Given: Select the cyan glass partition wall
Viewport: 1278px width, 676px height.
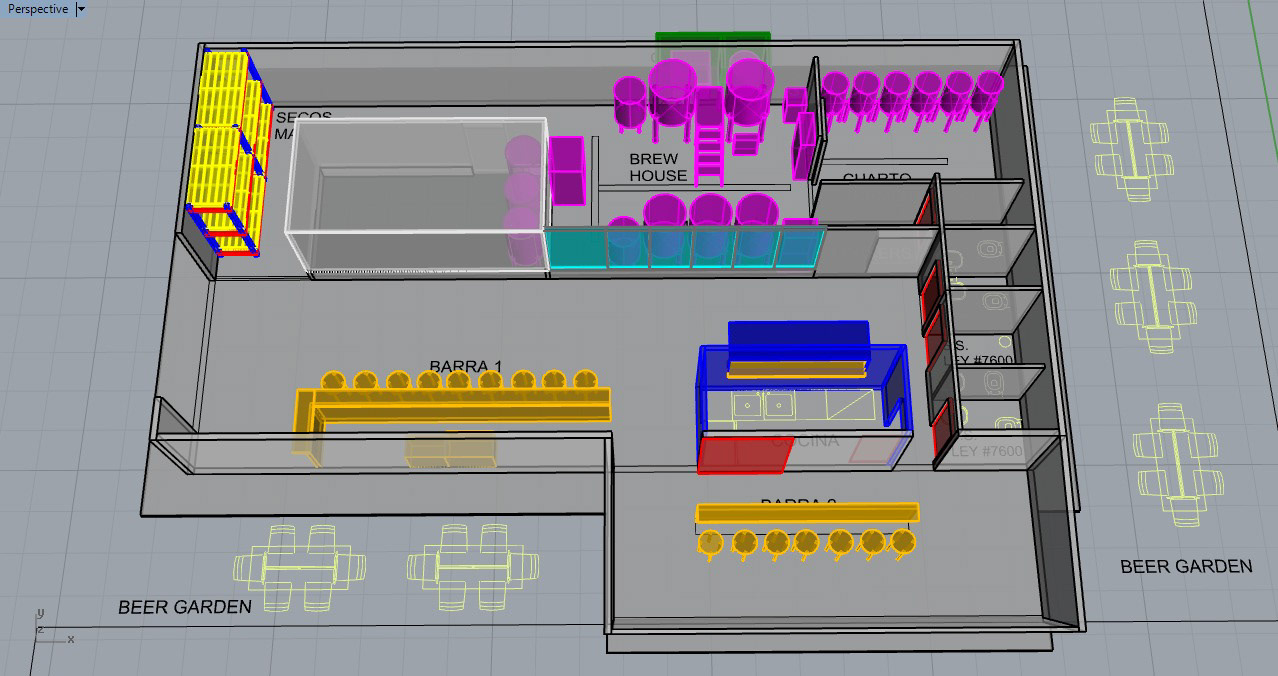Looking at the screenshot, I should pyautogui.click(x=685, y=248).
